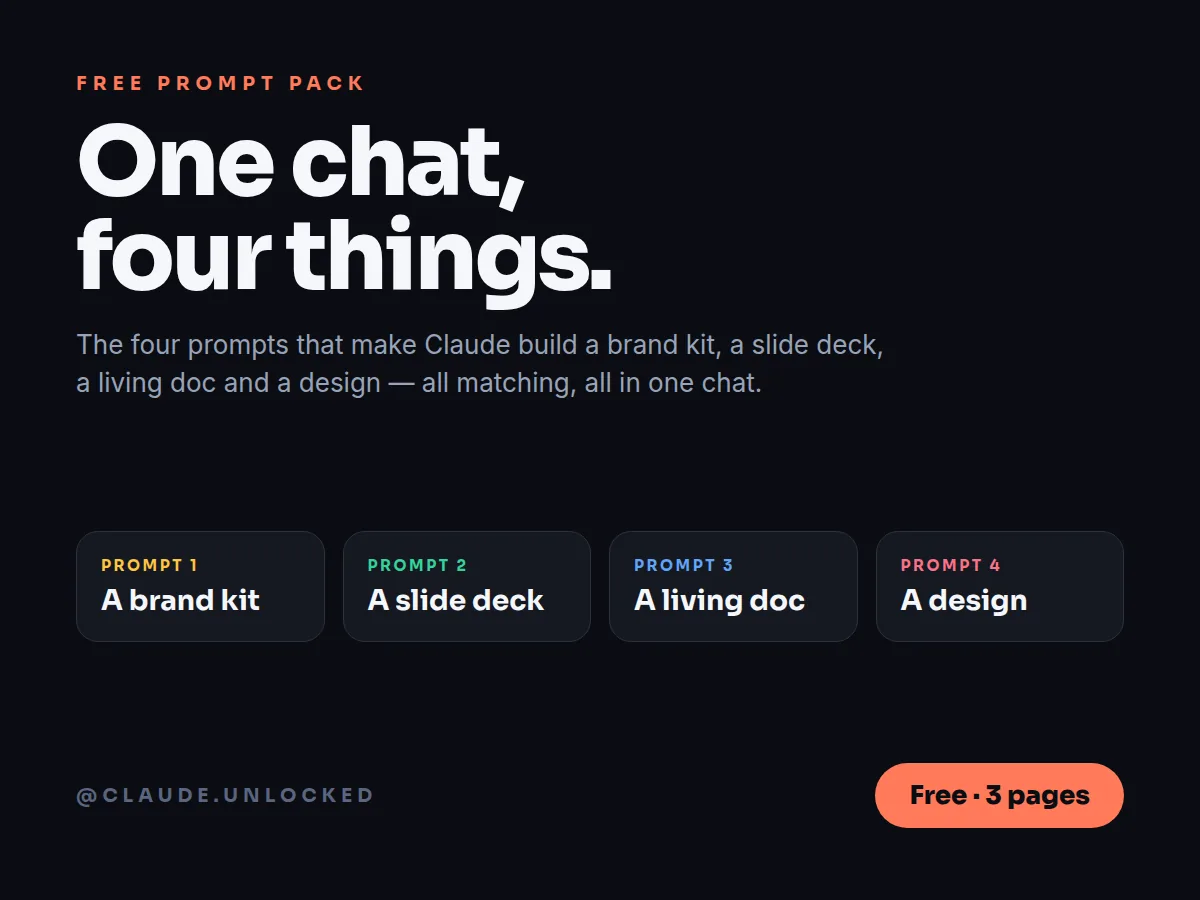This screenshot has width=1200, height=900.
Task: Click the "Free · 3 pages" pill button
Action: (999, 795)
